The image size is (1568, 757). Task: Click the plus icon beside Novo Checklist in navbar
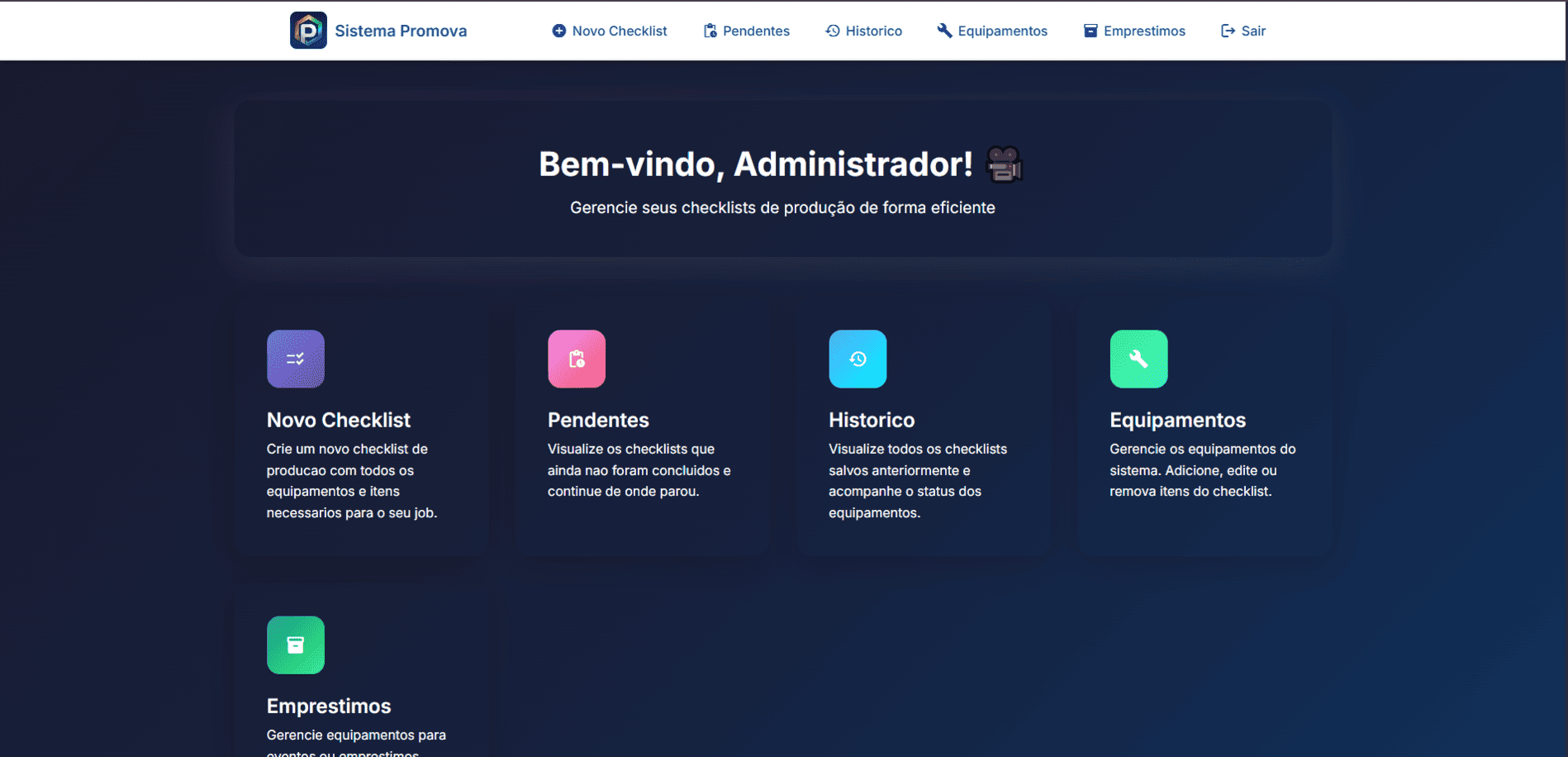click(559, 31)
